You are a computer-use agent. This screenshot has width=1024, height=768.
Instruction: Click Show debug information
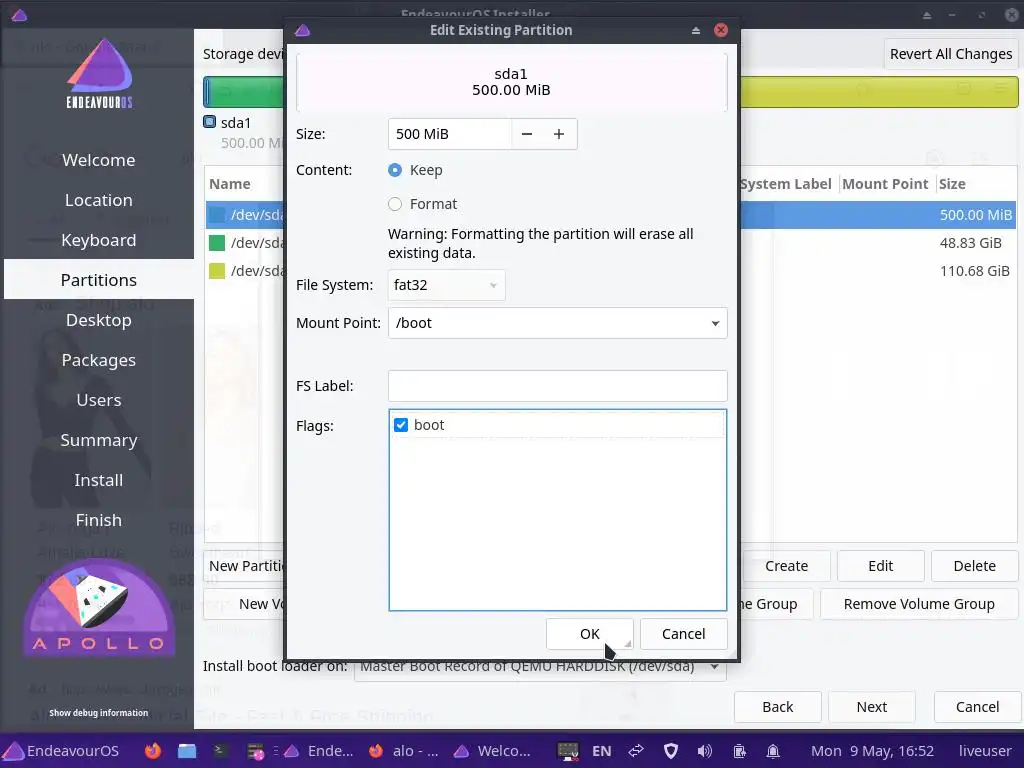tap(99, 712)
